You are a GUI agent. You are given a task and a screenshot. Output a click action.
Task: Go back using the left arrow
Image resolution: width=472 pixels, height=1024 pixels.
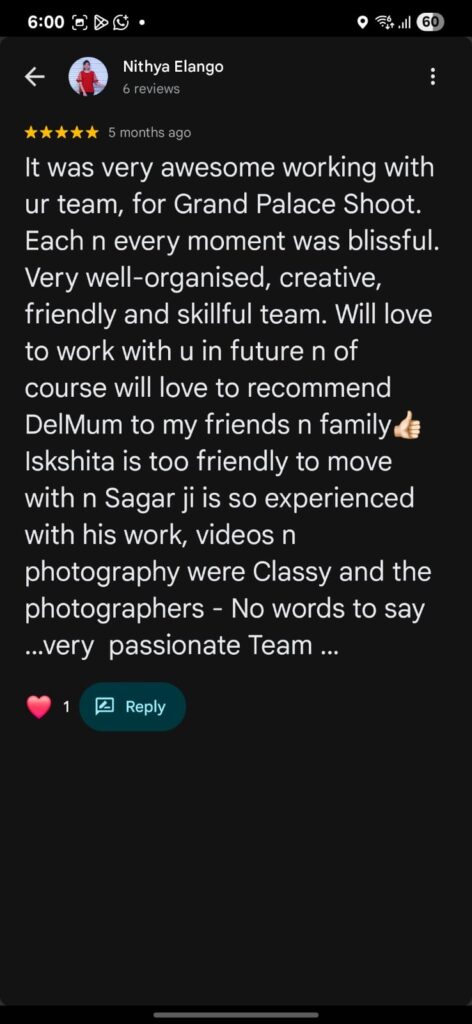35,77
